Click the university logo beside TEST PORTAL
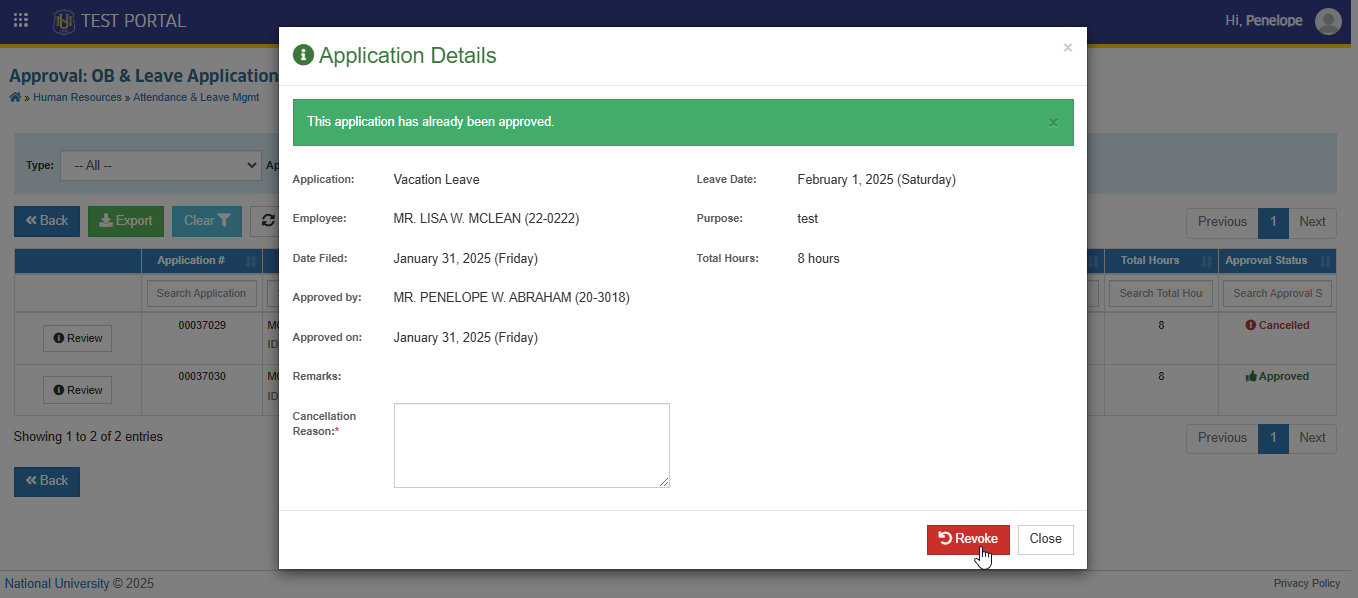 (64, 21)
